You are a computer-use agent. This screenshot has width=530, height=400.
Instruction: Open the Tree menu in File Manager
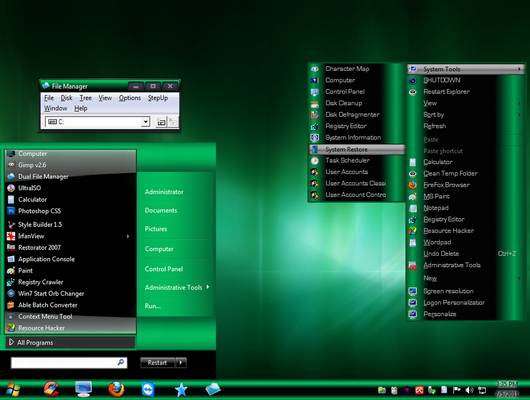point(86,98)
